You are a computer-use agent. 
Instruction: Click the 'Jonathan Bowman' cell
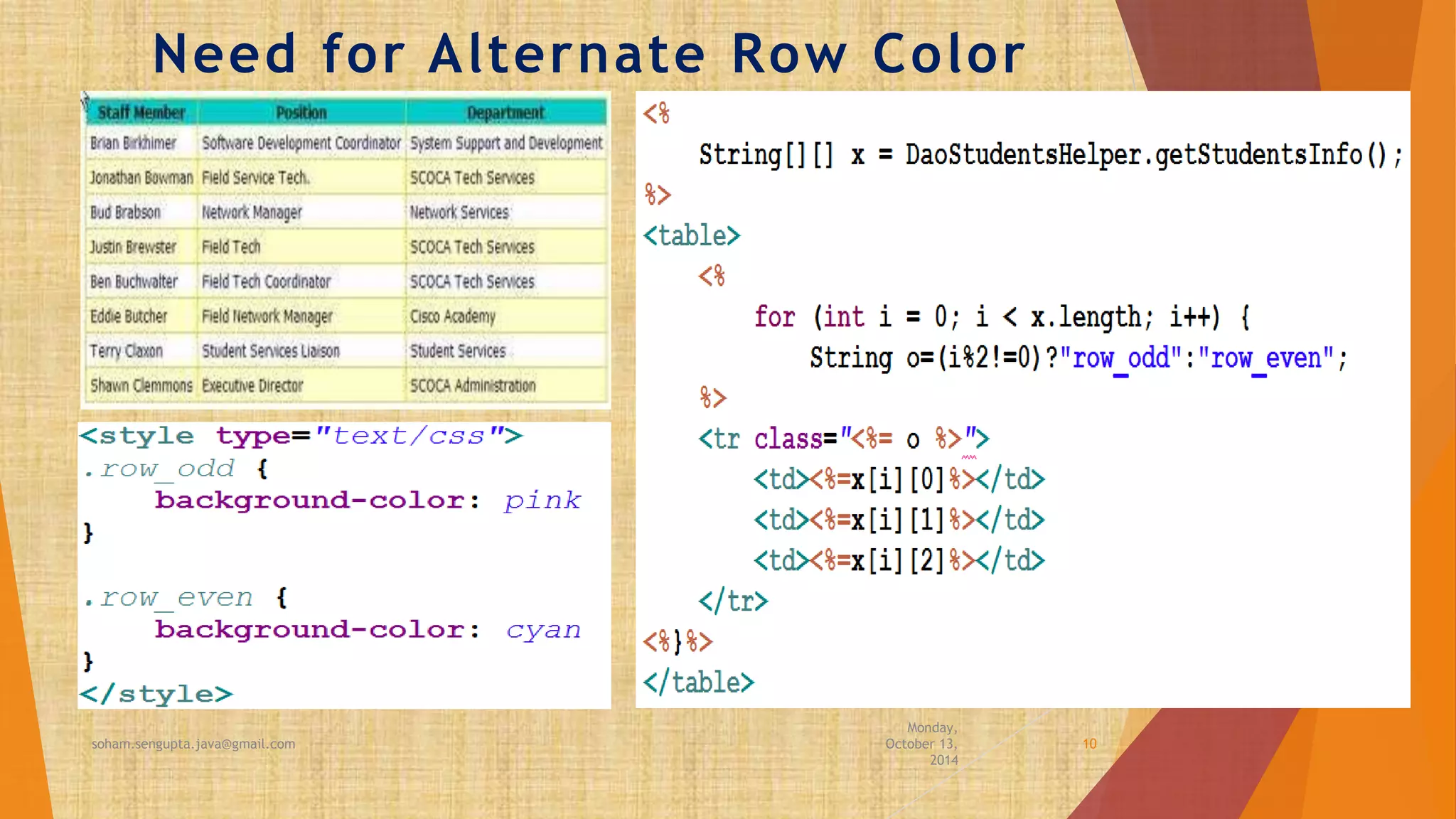pyautogui.click(x=141, y=177)
